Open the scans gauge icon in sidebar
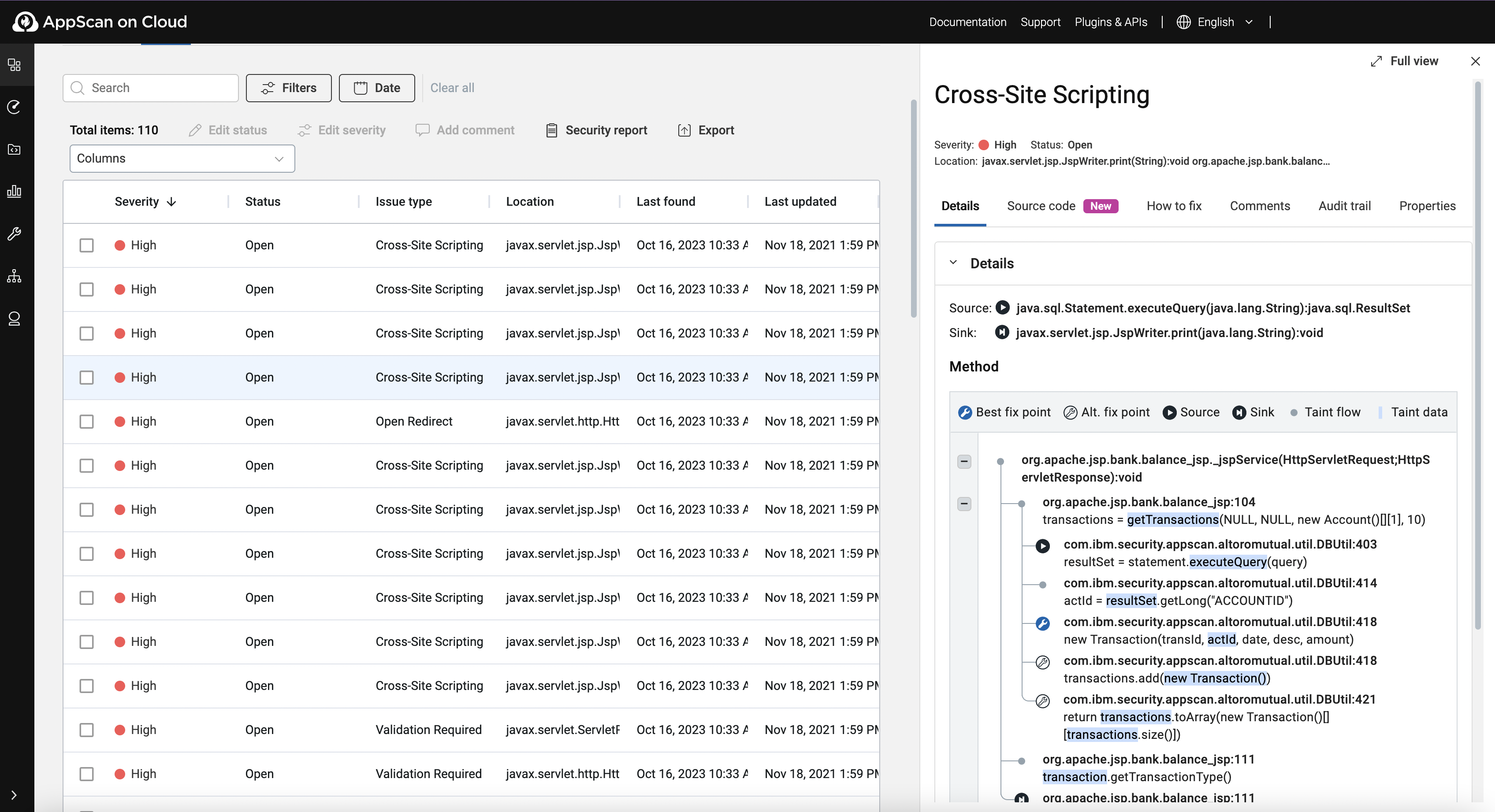Screen dimensions: 1495x812 pyautogui.click(x=15, y=107)
